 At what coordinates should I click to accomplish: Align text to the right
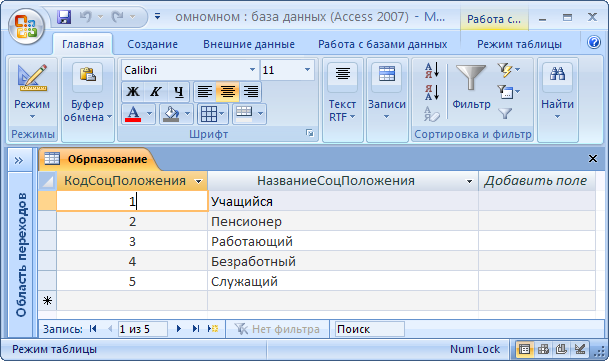point(251,92)
